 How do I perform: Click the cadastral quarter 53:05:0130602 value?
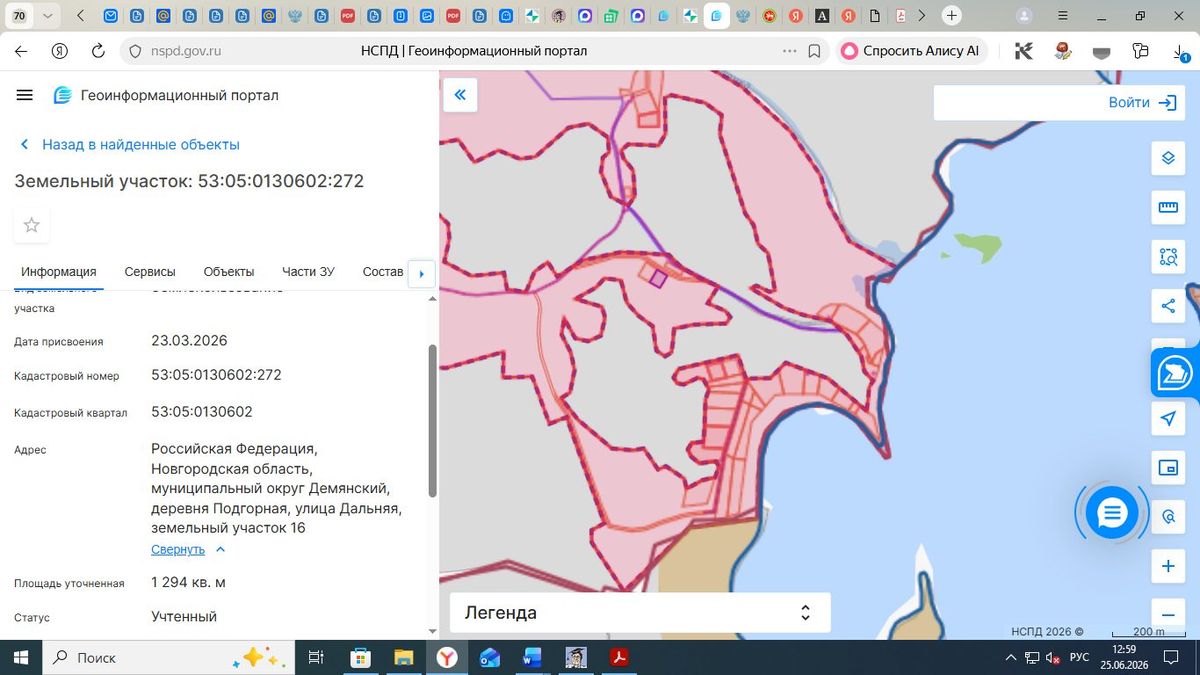point(202,411)
